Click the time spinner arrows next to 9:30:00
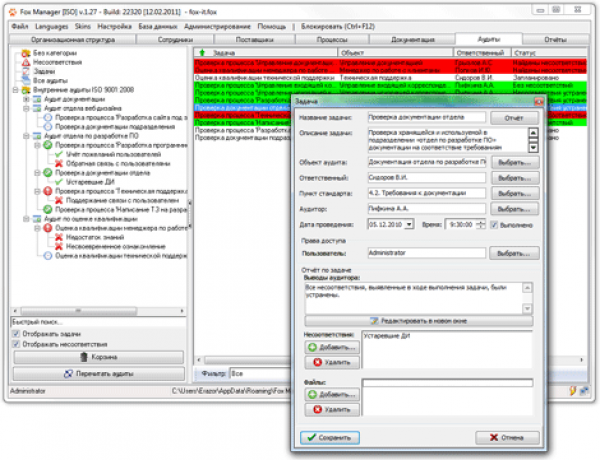 click(484, 225)
